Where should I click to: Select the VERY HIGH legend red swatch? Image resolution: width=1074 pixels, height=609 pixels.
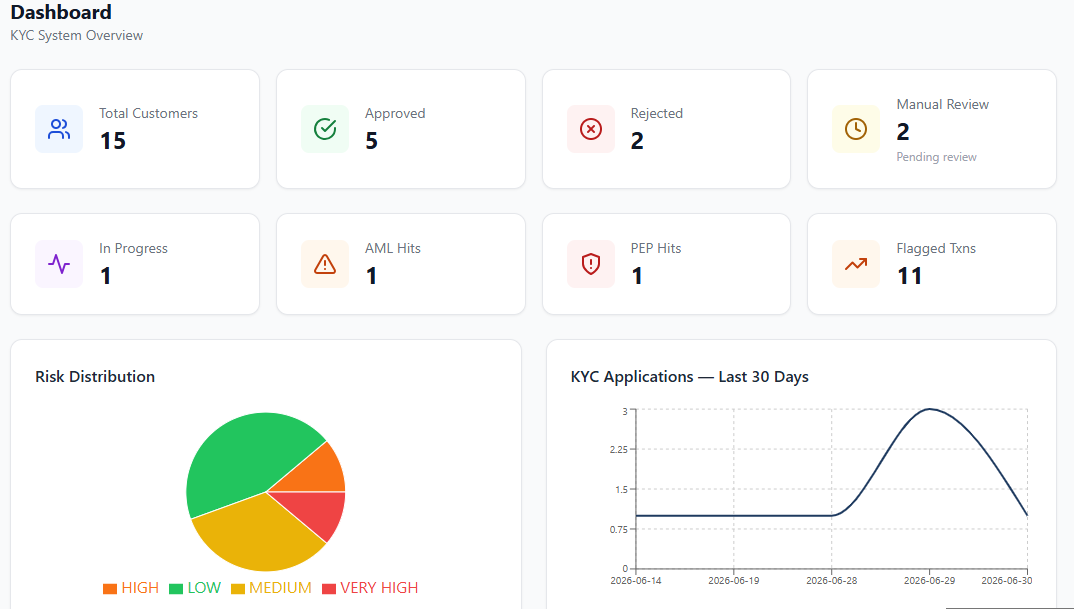pos(329,588)
